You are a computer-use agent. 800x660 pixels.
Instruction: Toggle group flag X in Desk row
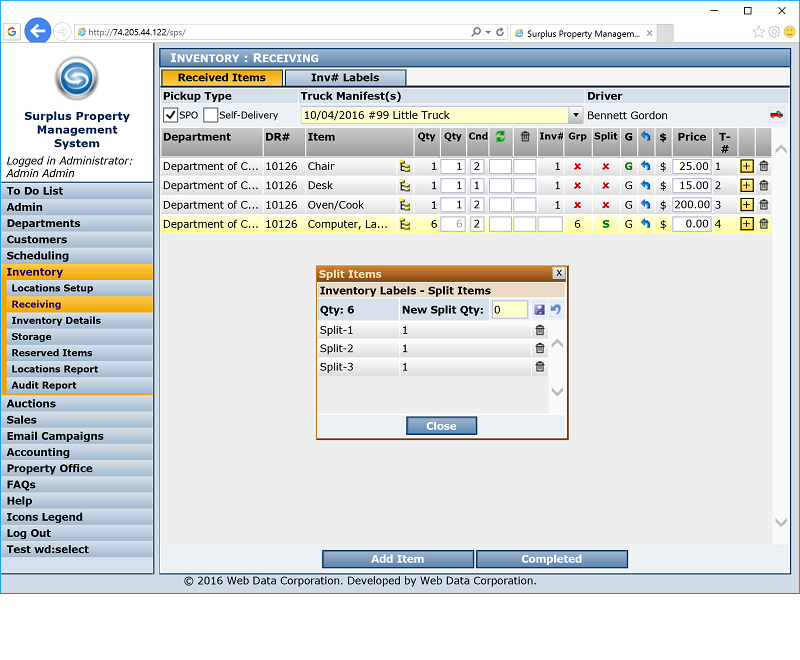578,186
